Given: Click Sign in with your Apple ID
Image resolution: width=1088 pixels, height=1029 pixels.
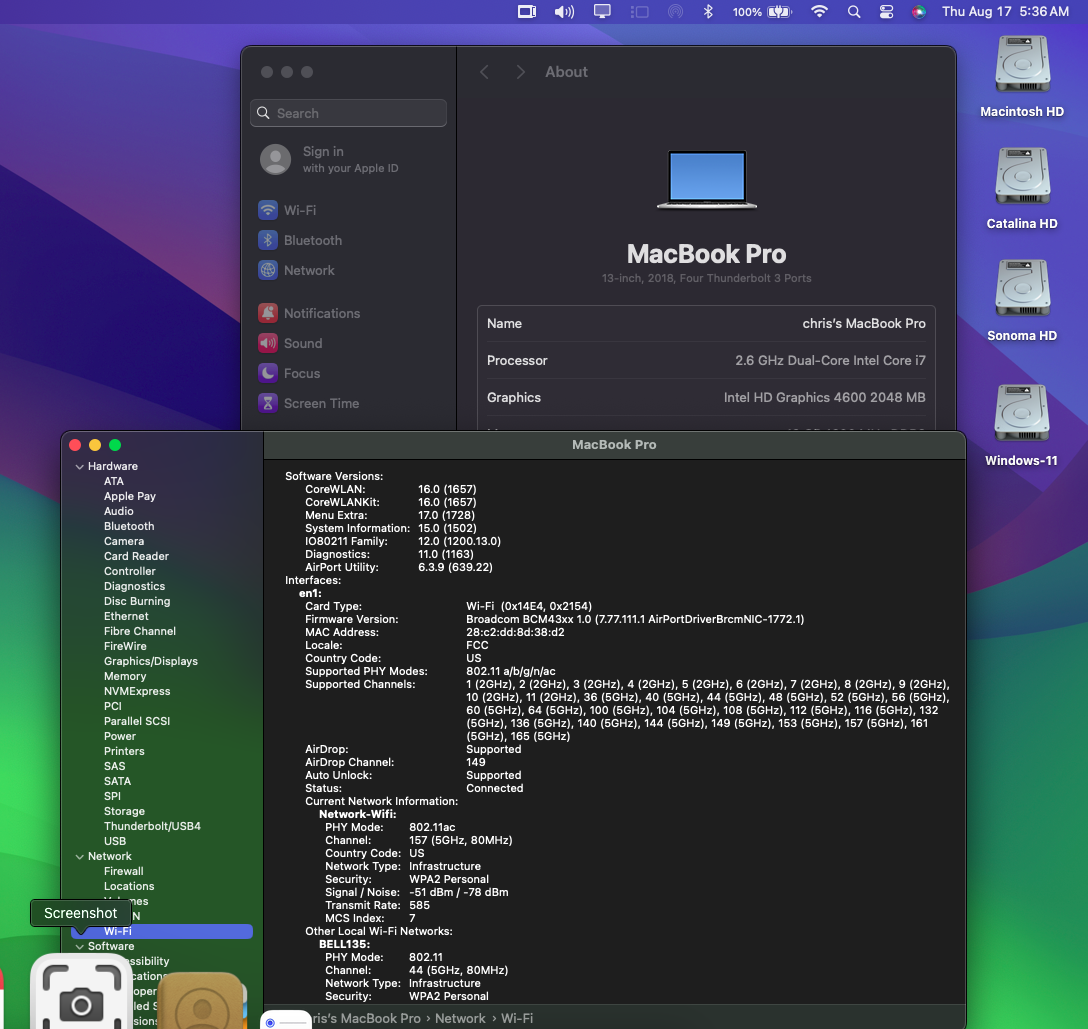Looking at the screenshot, I should click(332, 159).
